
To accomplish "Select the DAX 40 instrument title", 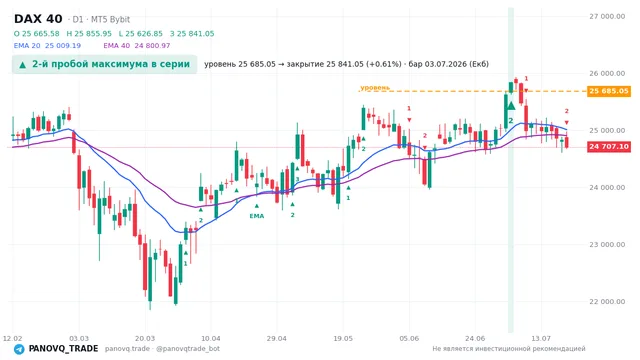I will click(x=38, y=19).
